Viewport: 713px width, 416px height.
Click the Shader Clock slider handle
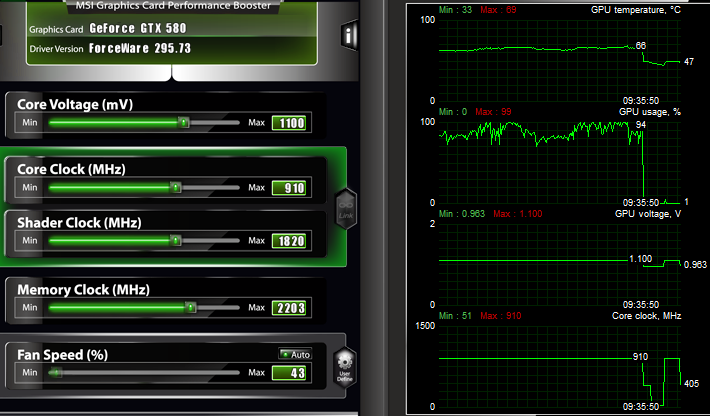click(176, 241)
